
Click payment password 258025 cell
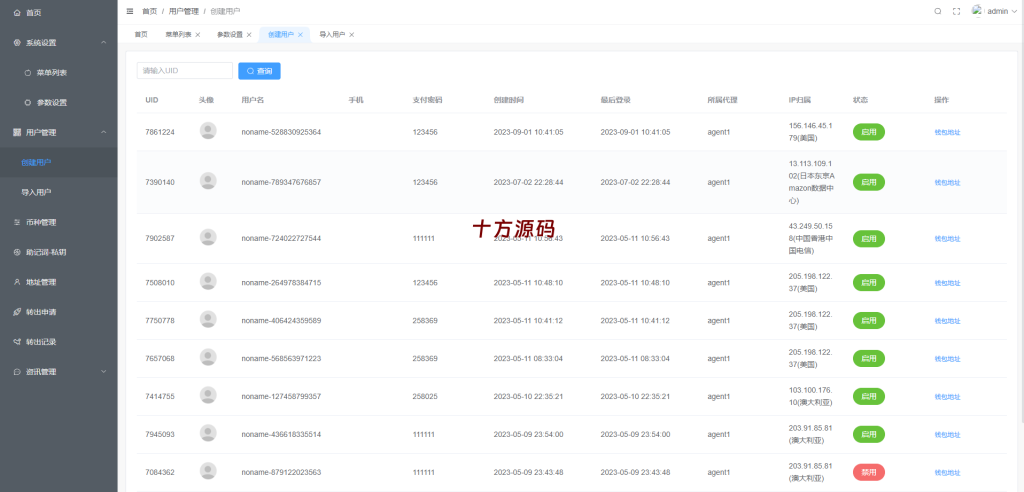pos(425,397)
